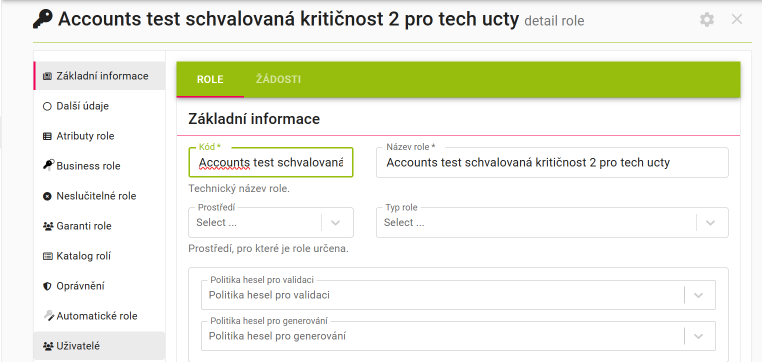762x362 pixels.
Task: Open Garanti role people icon
Action: click(48, 226)
